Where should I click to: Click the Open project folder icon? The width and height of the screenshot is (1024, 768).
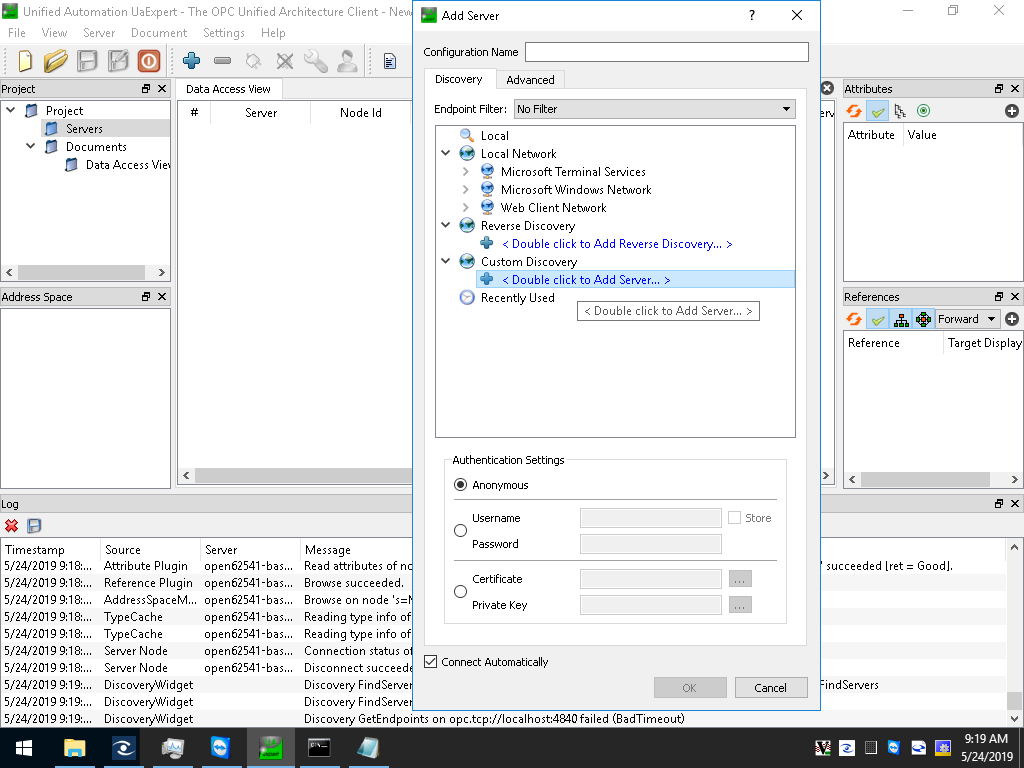56,61
